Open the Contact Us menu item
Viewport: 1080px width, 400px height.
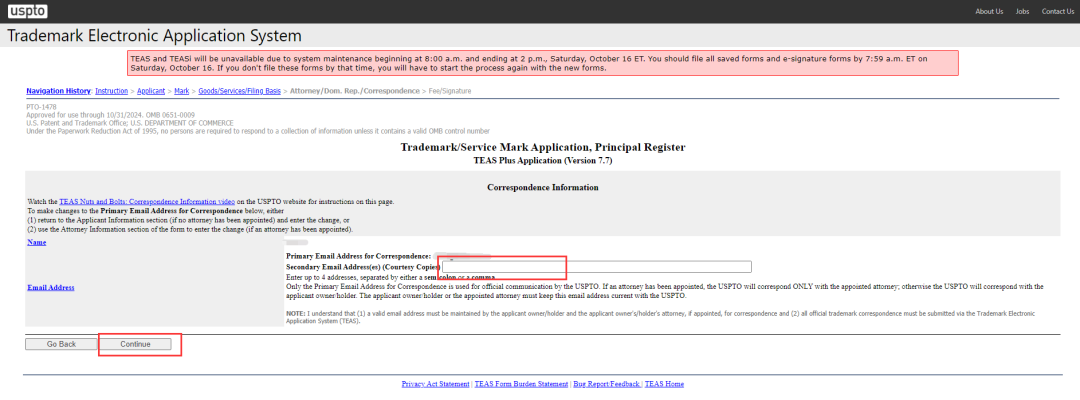[1057, 12]
